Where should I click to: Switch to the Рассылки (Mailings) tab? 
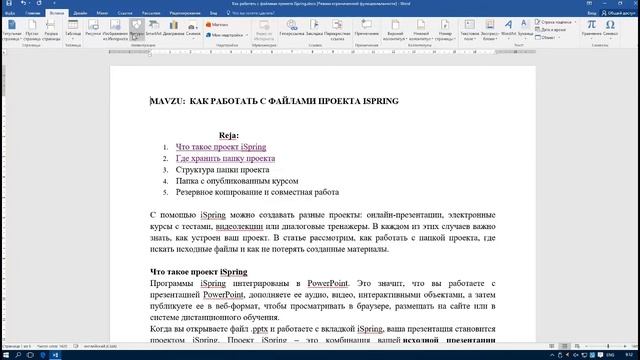coord(151,13)
